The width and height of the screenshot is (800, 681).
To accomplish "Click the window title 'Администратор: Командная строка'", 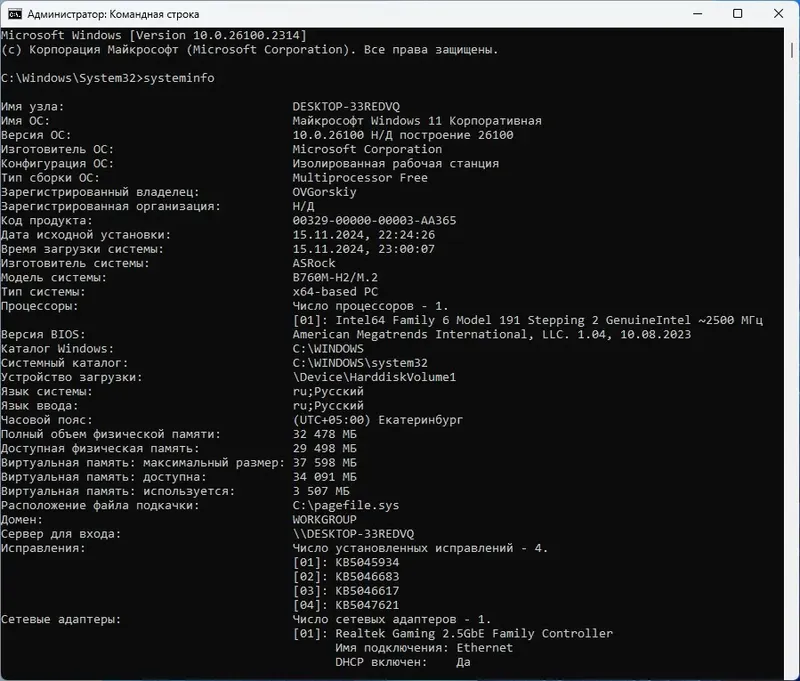I will pos(113,14).
